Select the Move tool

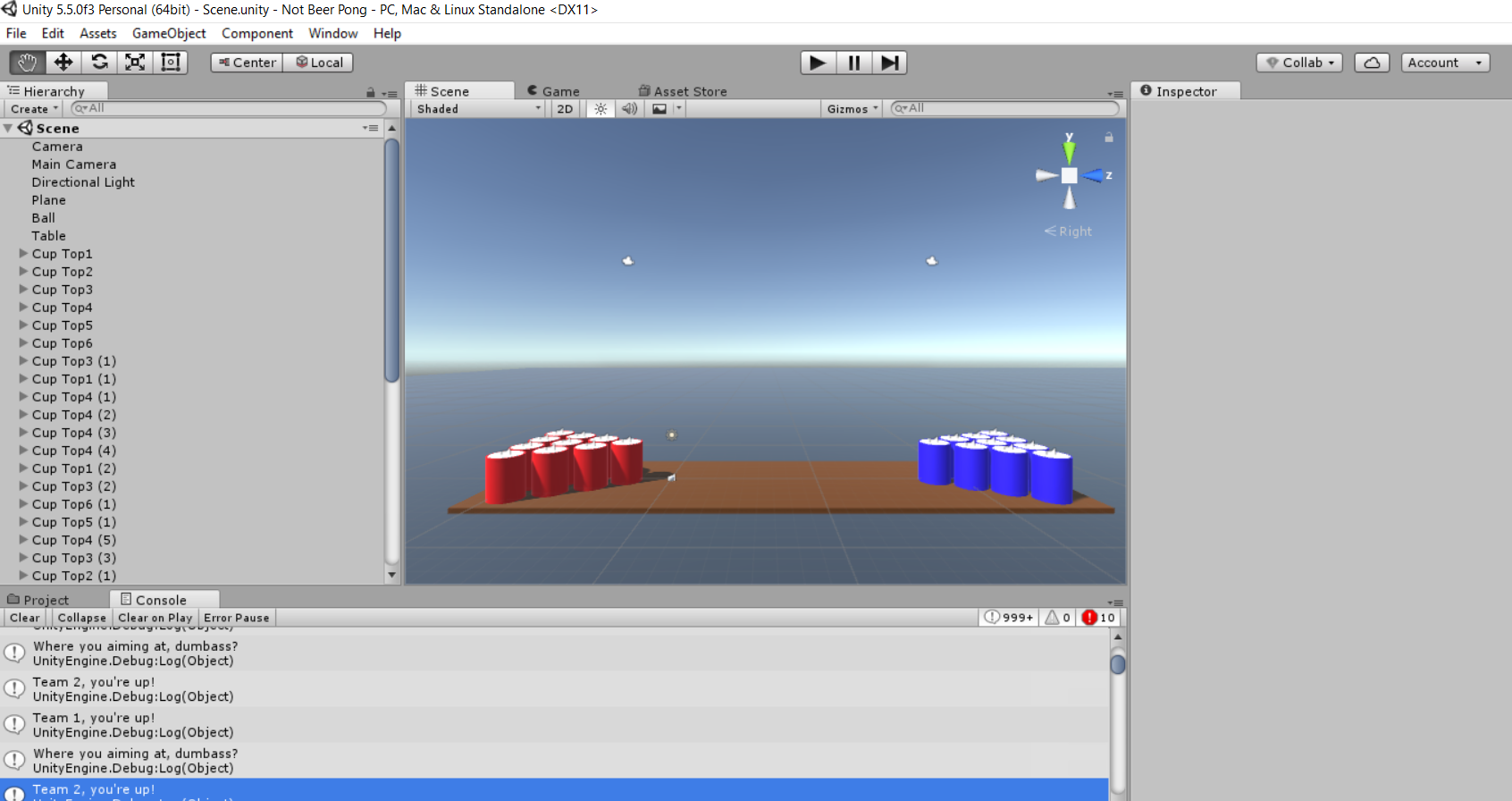pos(63,63)
